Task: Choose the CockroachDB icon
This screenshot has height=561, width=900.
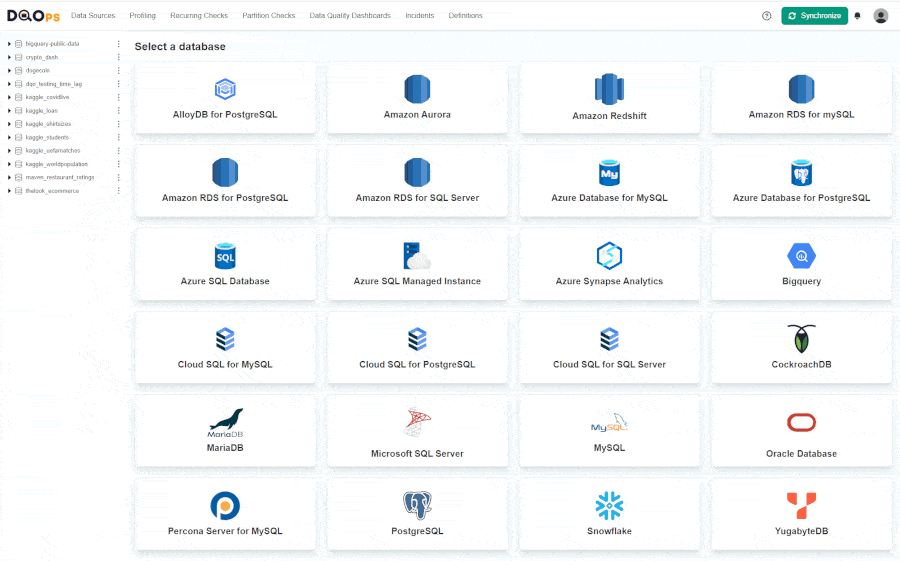Action: pyautogui.click(x=801, y=339)
